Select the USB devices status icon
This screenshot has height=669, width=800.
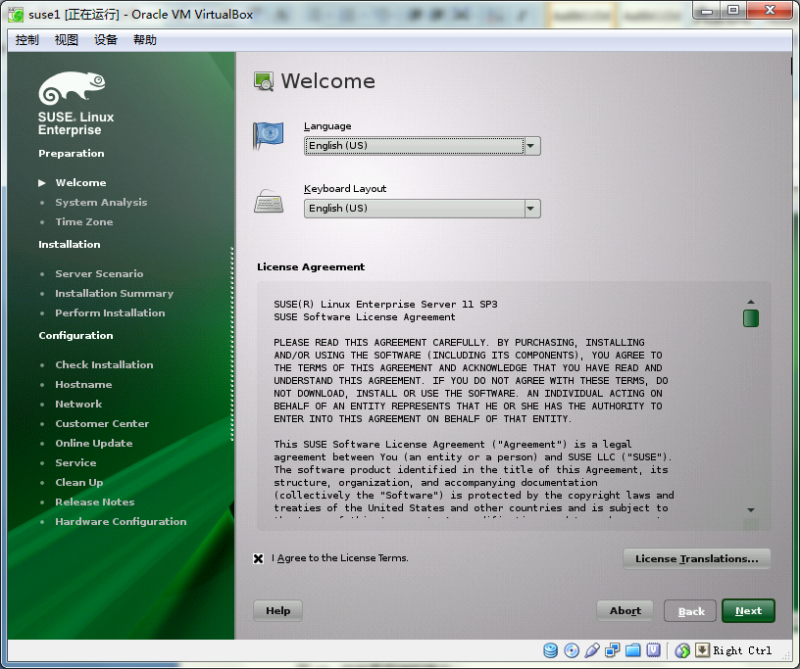tap(592, 650)
